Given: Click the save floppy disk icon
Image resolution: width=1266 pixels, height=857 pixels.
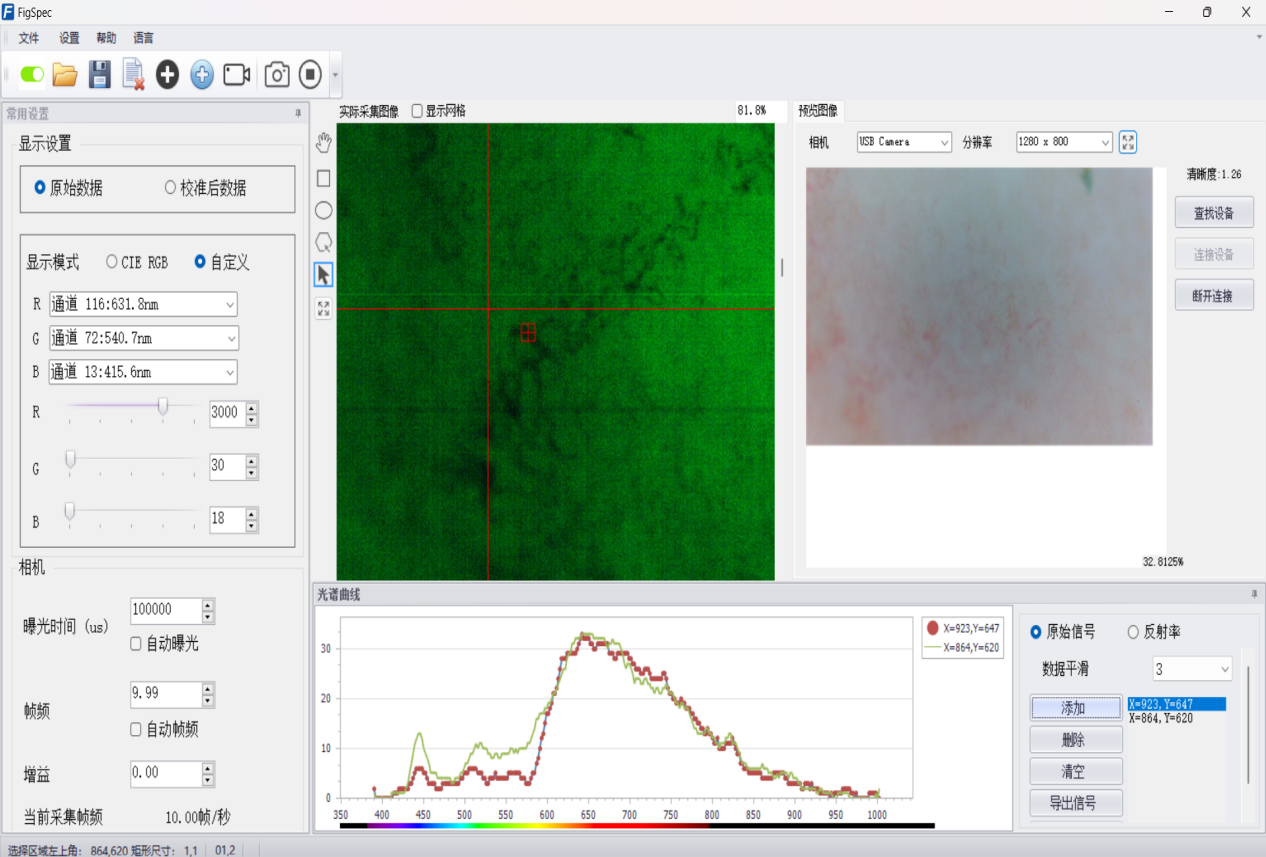Looking at the screenshot, I should point(99,75).
